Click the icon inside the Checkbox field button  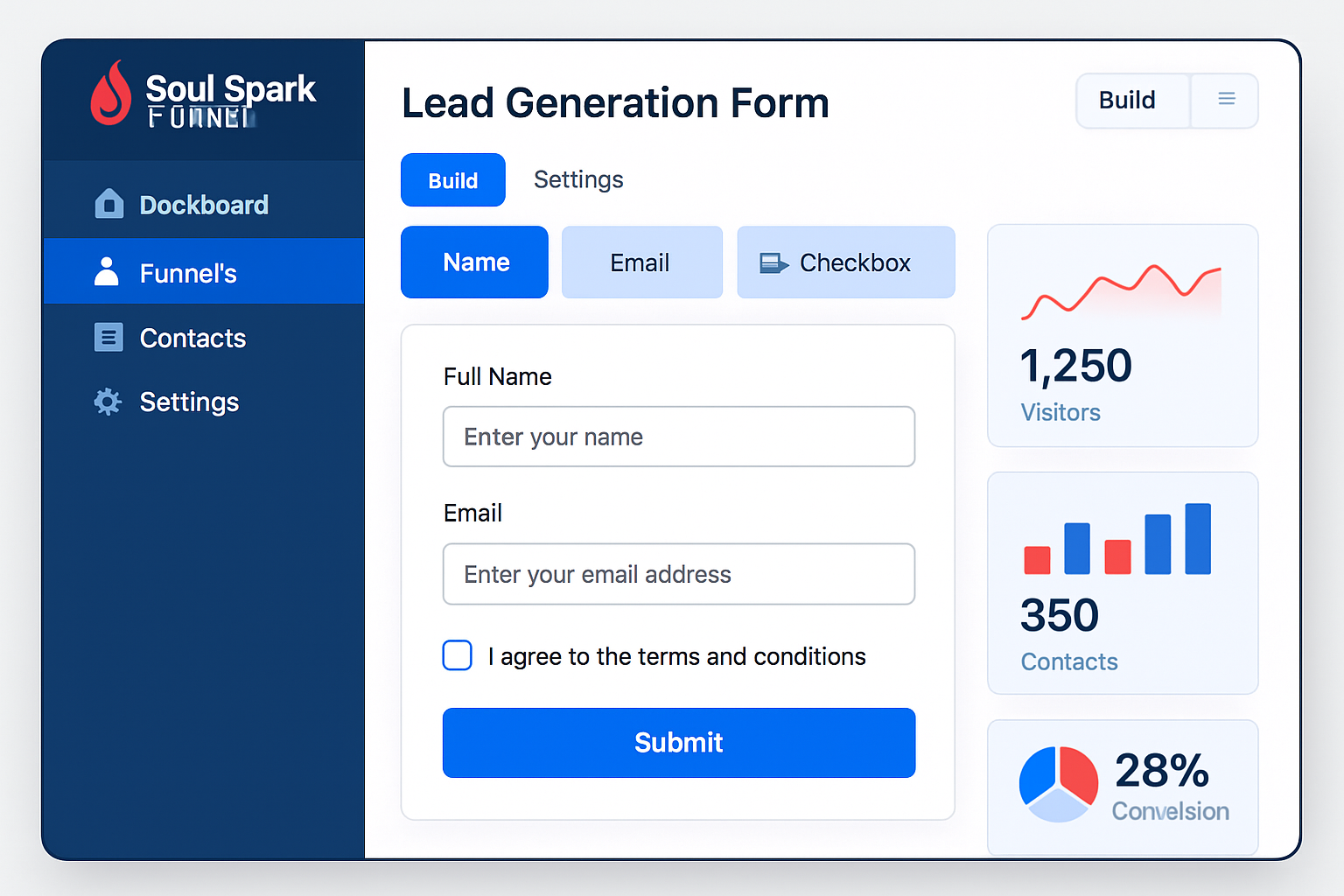tap(773, 262)
